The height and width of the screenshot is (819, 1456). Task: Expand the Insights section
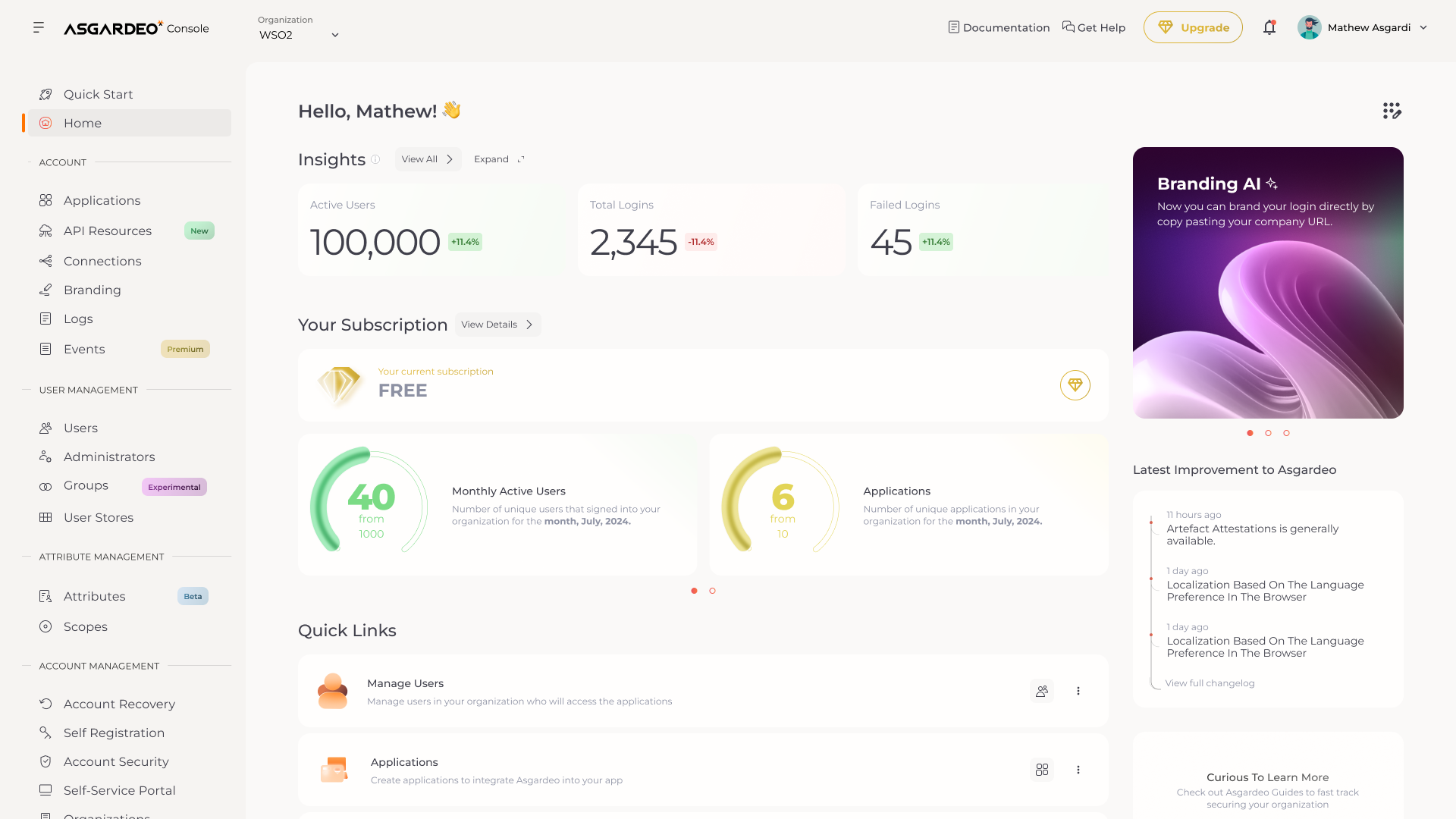pyautogui.click(x=499, y=160)
